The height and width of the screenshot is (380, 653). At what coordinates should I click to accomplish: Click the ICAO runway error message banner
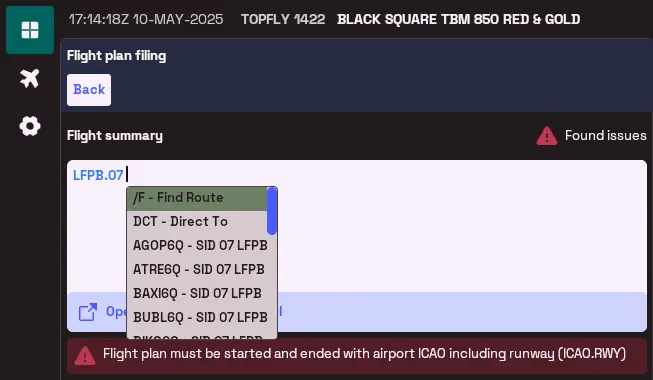point(357,355)
